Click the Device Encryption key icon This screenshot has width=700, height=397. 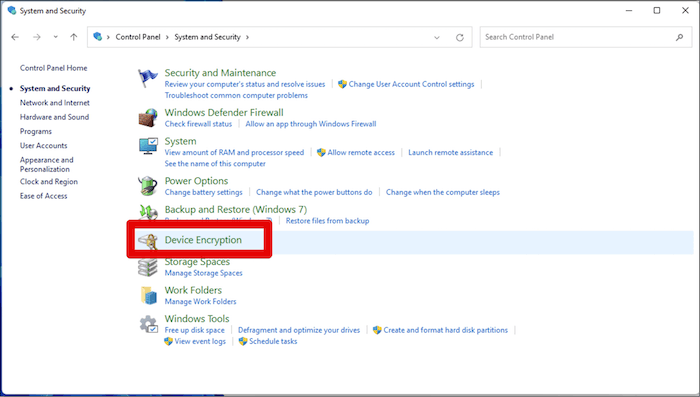(148, 242)
